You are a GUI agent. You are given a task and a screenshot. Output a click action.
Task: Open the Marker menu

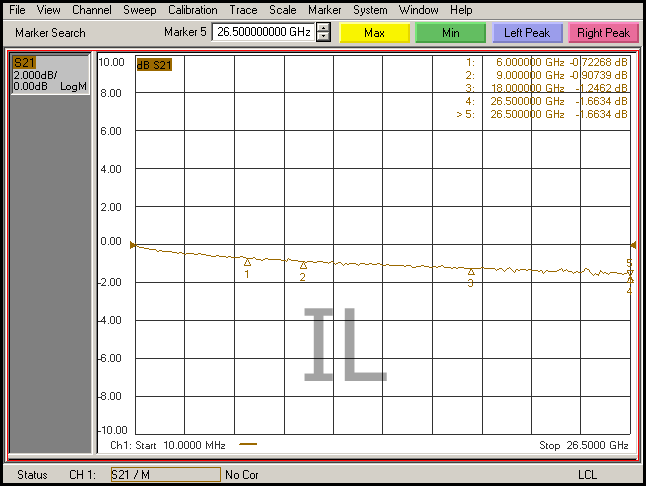[x=324, y=10]
